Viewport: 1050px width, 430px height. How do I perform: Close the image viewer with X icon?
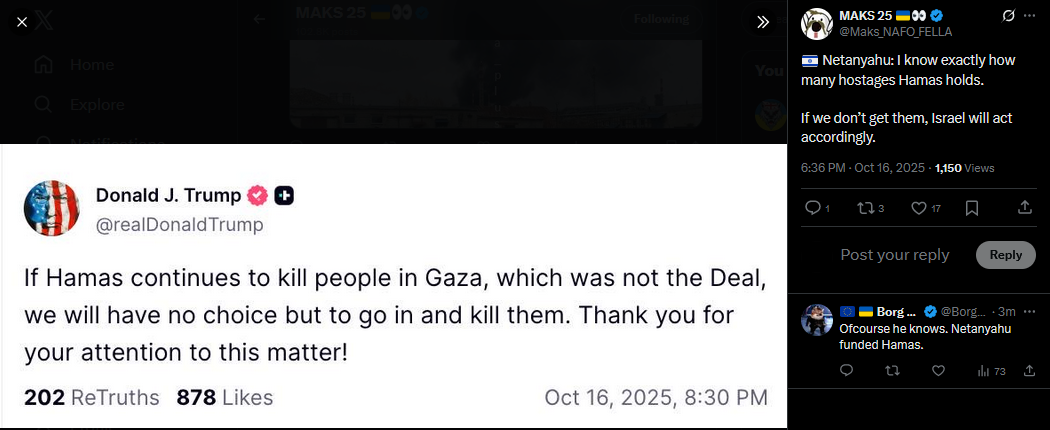(x=22, y=22)
